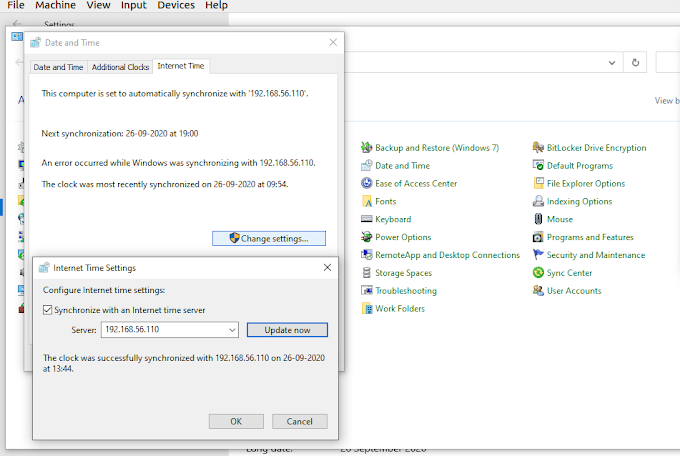This screenshot has width=680, height=456.
Task: Click the Keyboard icon
Action: (x=366, y=219)
